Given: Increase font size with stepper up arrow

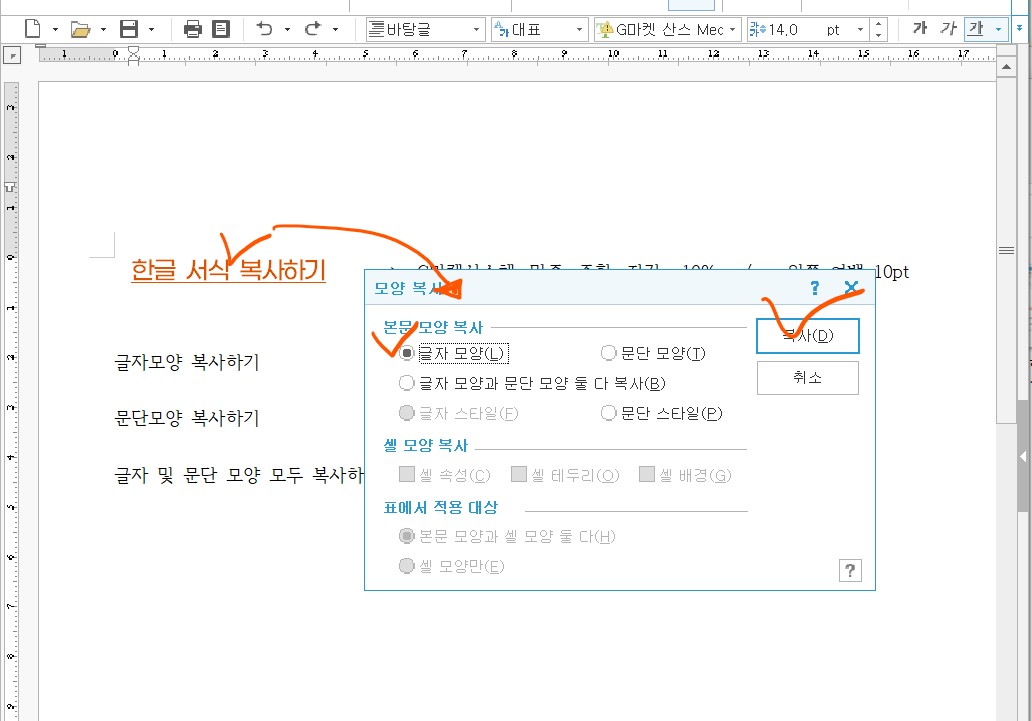Looking at the screenshot, I should 878,24.
